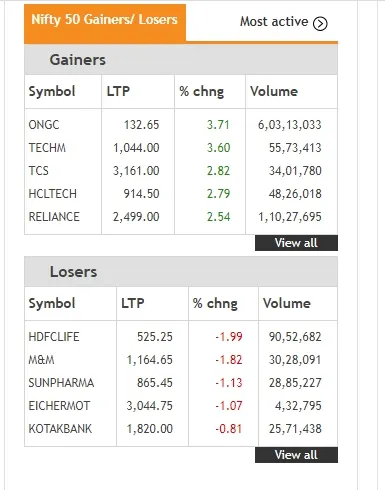Click the Most active arrow circle icon
The height and width of the screenshot is (490, 385).
[x=320, y=23]
